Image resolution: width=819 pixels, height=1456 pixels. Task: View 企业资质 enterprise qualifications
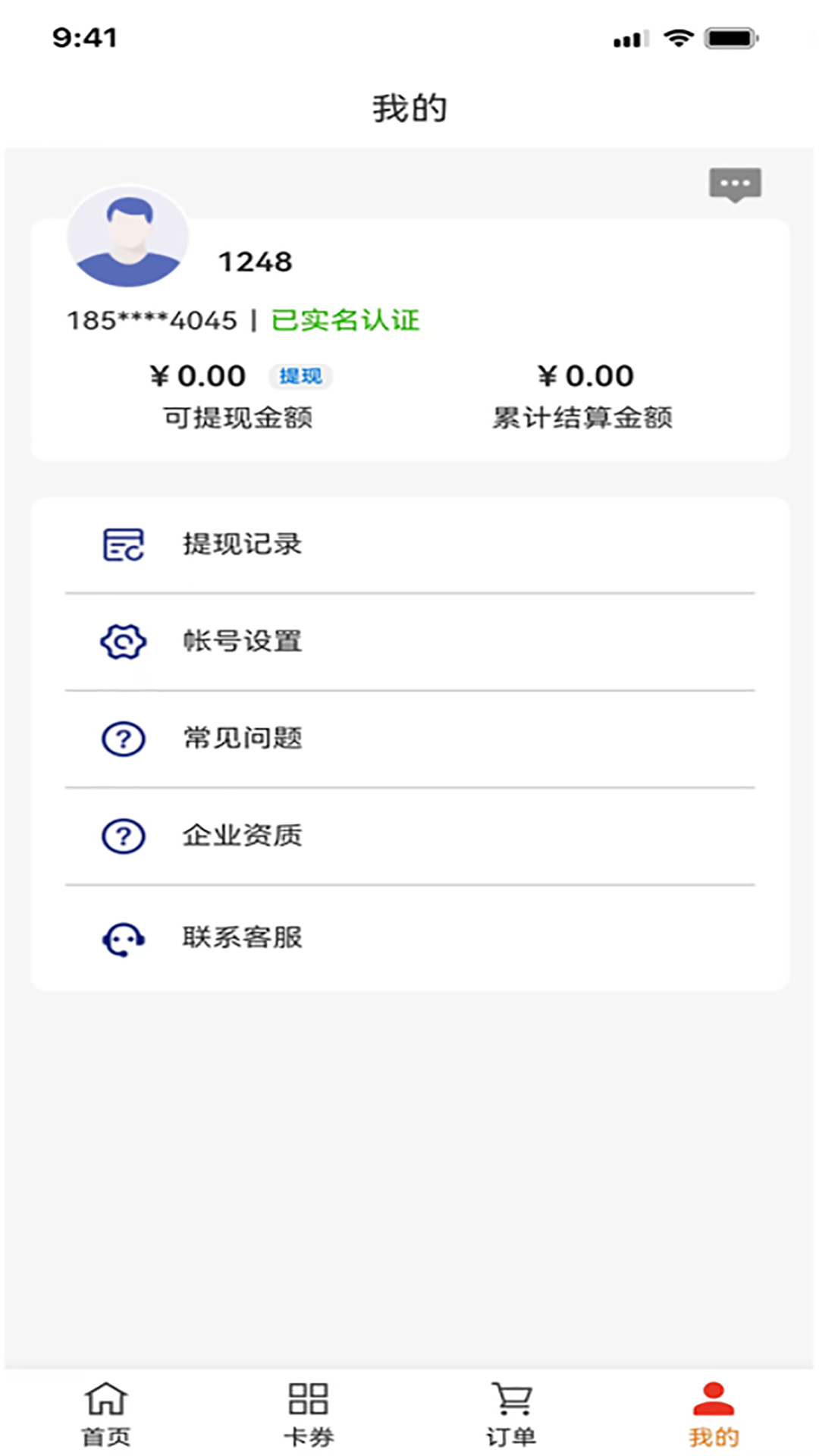pos(243,836)
